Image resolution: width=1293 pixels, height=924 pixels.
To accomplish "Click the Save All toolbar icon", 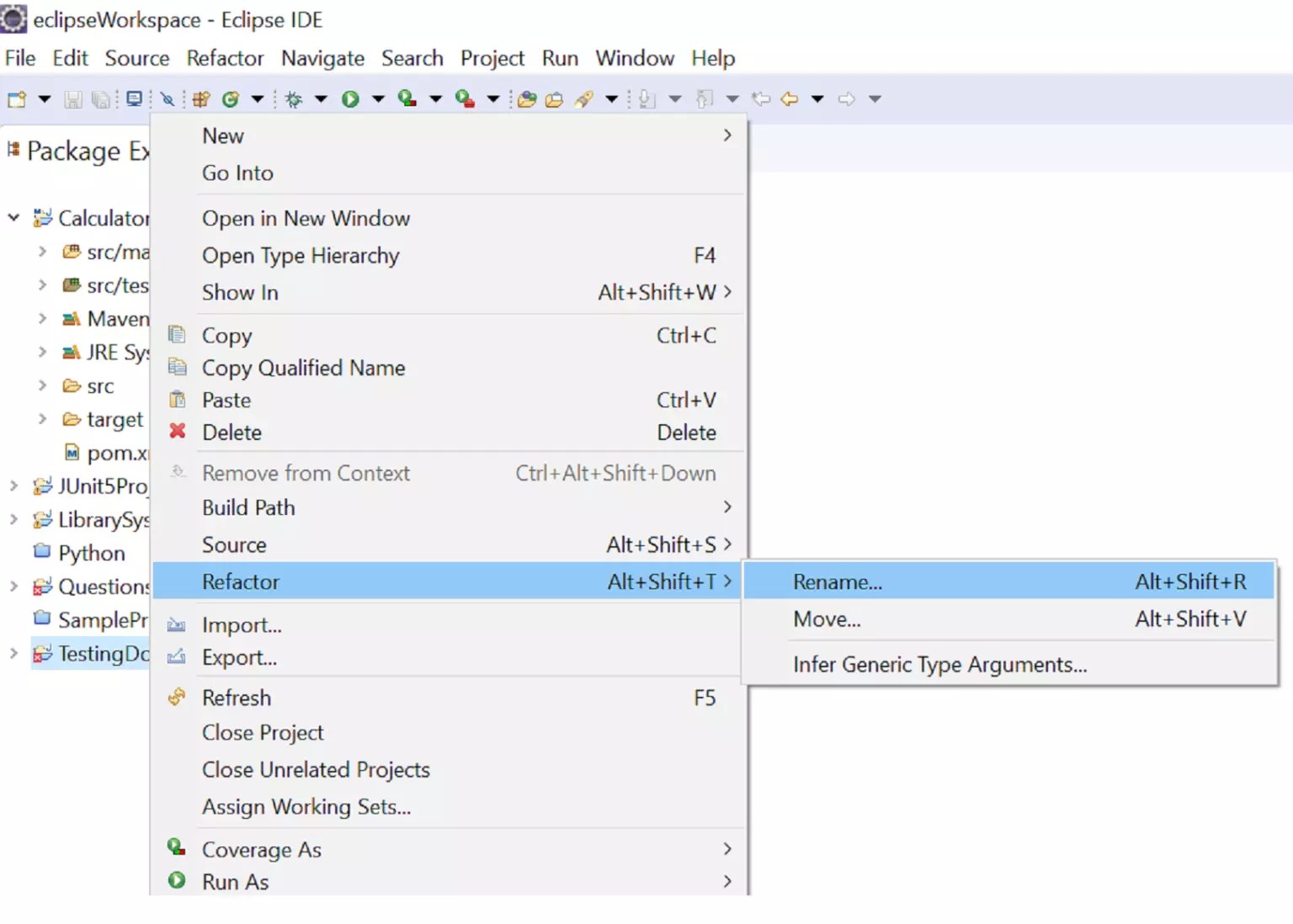I will (101, 98).
